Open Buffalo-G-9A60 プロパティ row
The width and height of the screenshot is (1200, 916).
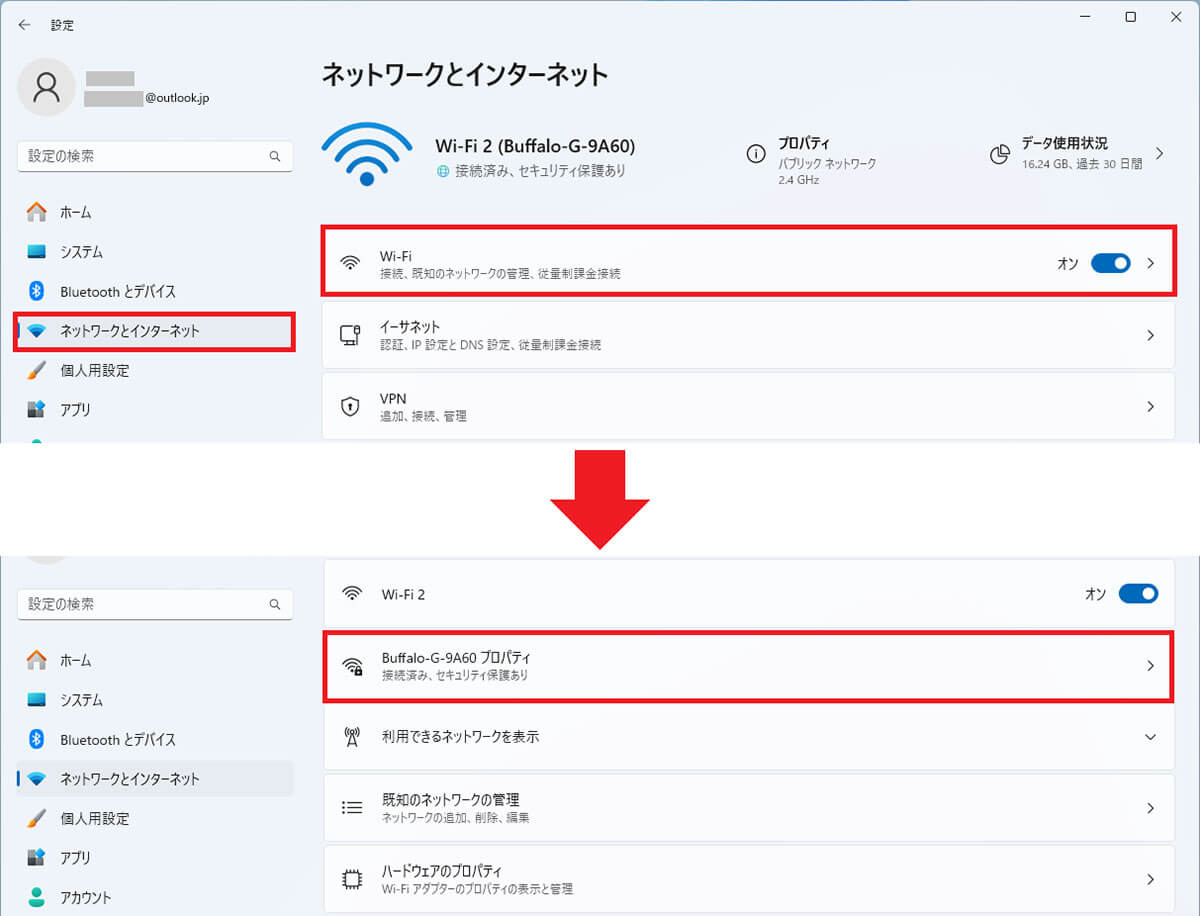748,665
